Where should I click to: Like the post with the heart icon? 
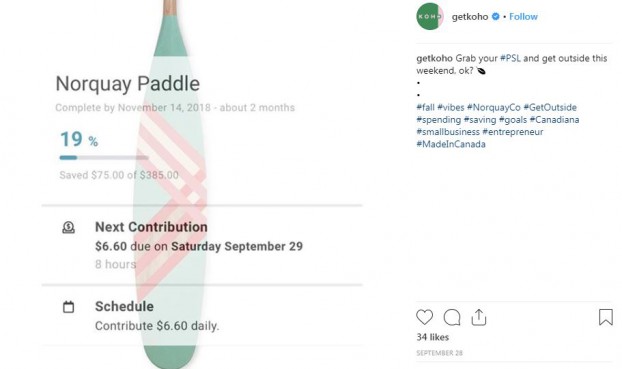point(424,317)
